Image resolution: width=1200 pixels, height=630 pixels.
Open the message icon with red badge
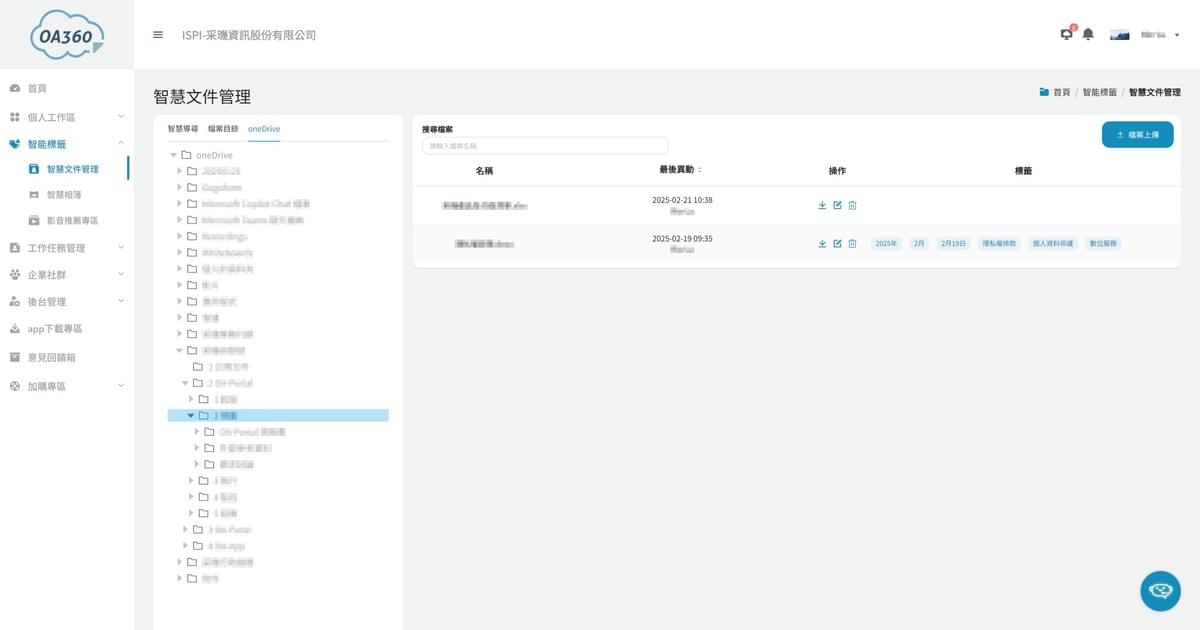(1067, 35)
